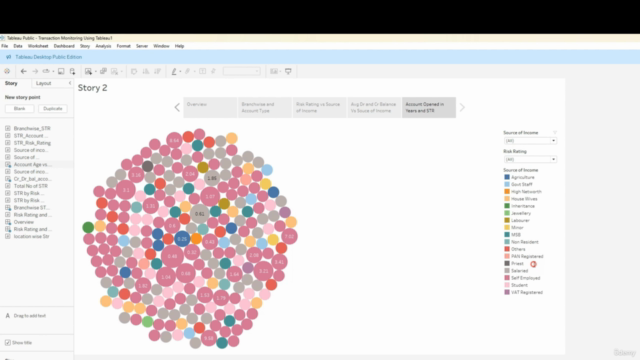The image size is (640, 360).
Task: Click the Sort ascending icon
Action: pyautogui.click(x=146, y=71)
